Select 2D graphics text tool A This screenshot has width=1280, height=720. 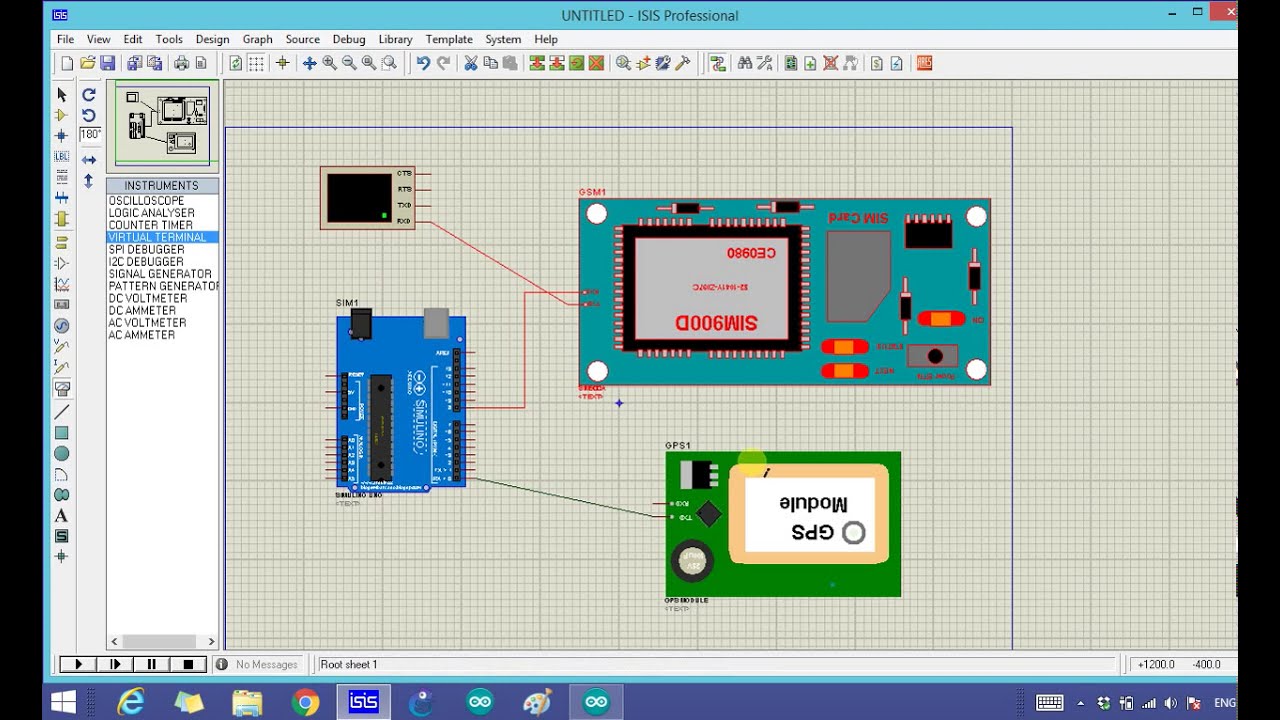tap(61, 516)
